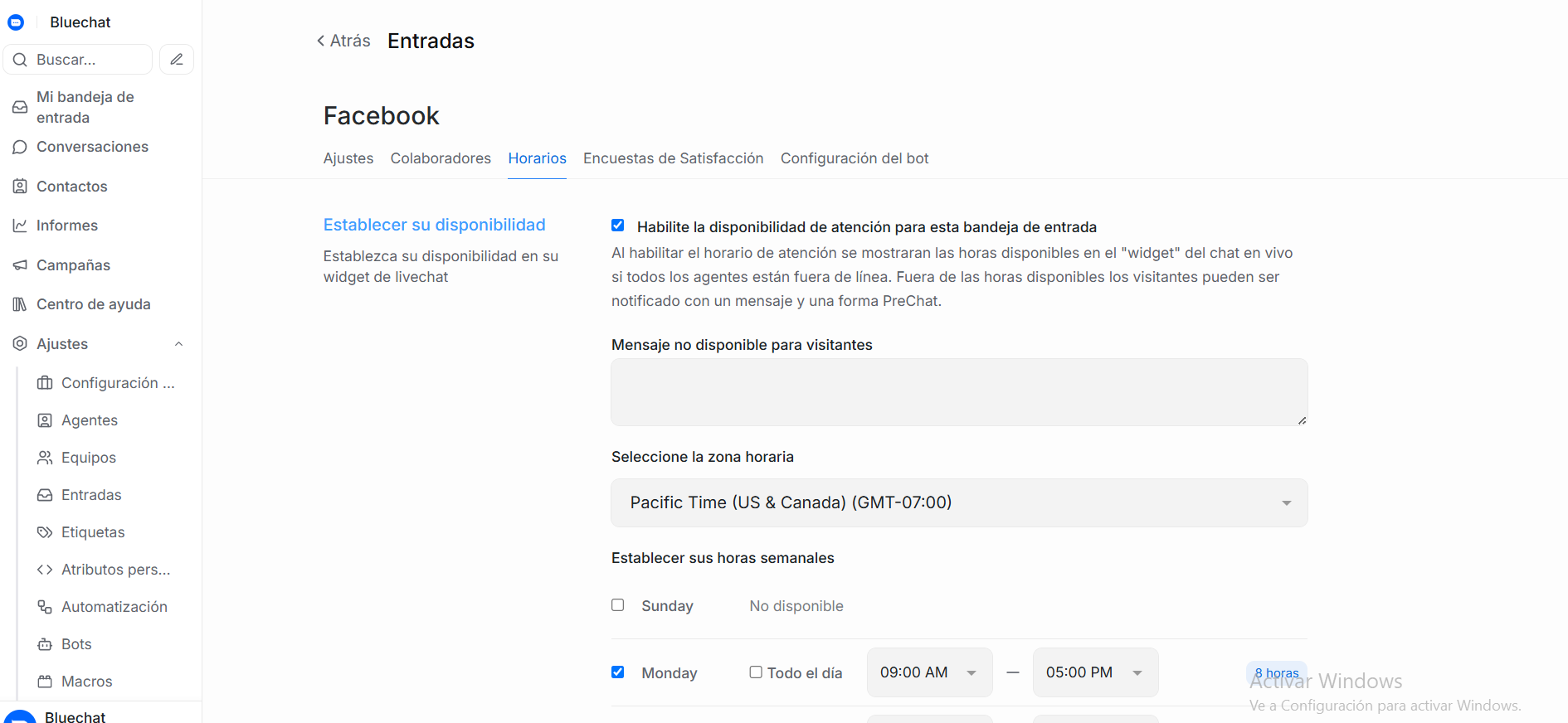The image size is (1568, 723).
Task: Open Mi bandeja de entrada inbox icon
Action: click(x=20, y=107)
